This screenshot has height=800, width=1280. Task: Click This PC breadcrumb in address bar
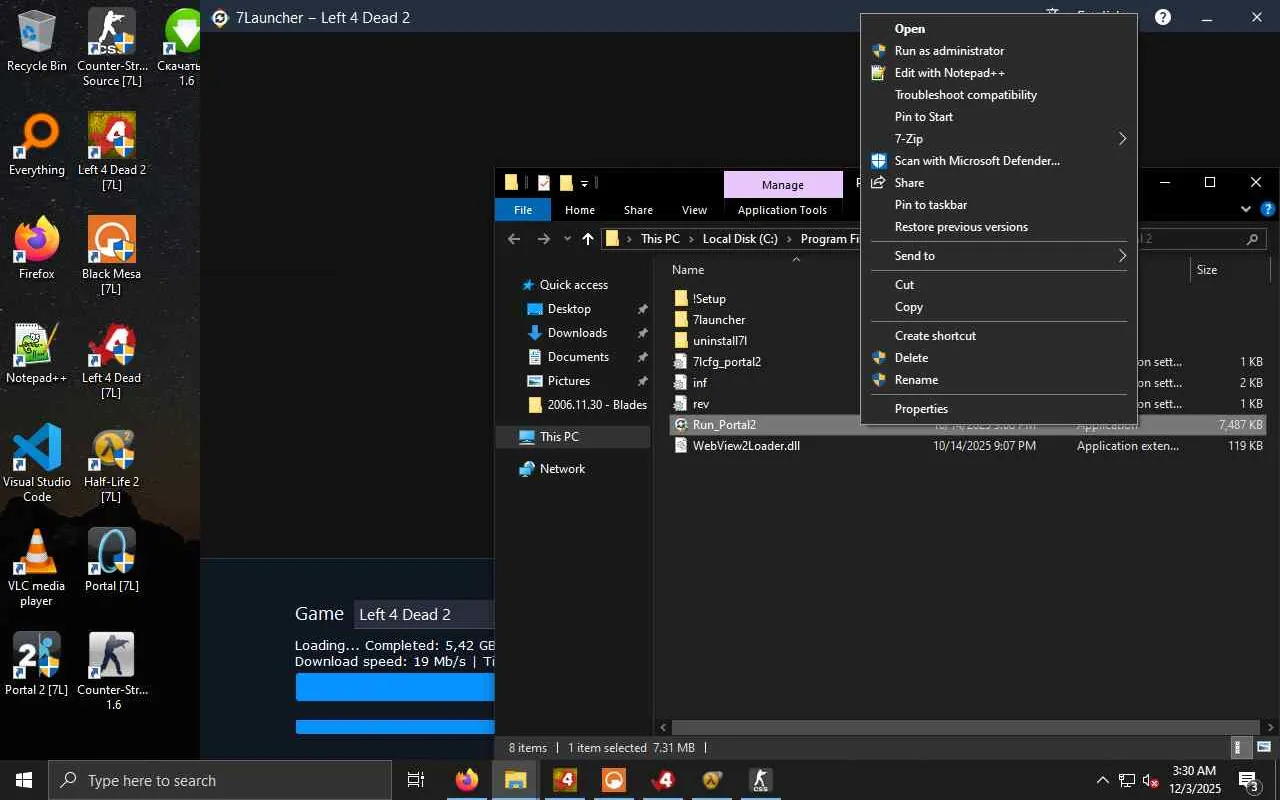(x=660, y=239)
